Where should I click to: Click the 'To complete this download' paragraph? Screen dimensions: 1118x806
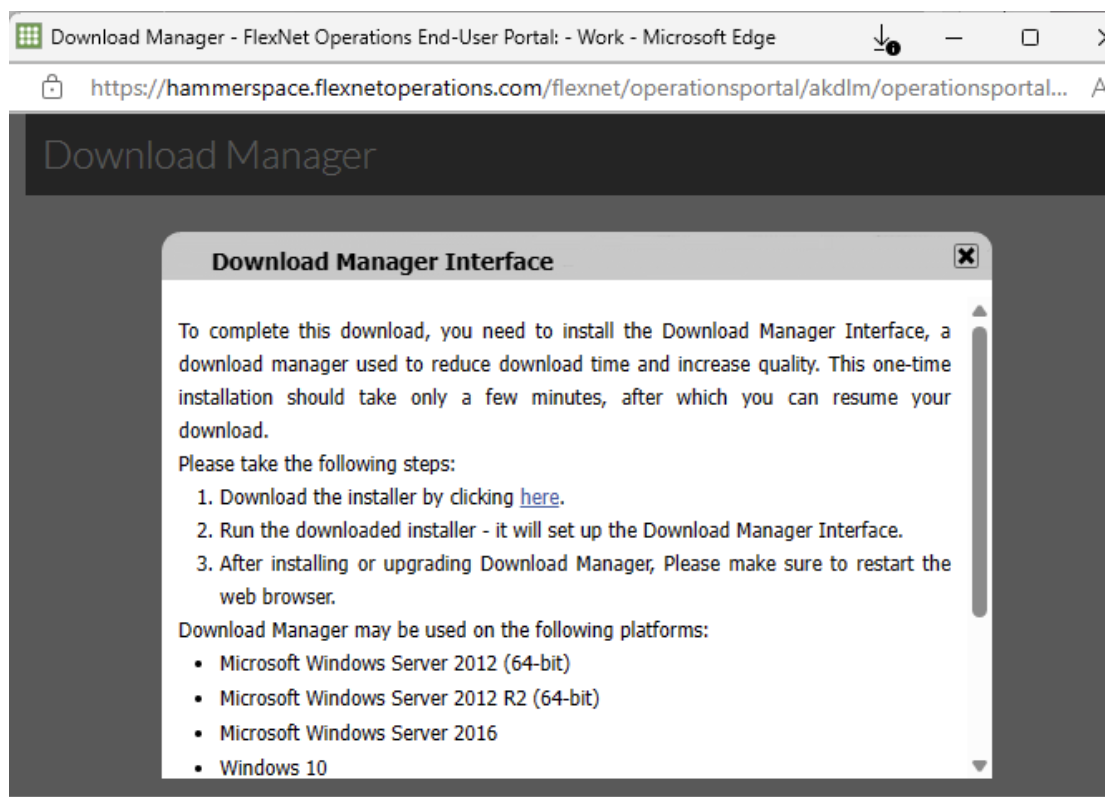pyautogui.click(x=564, y=381)
